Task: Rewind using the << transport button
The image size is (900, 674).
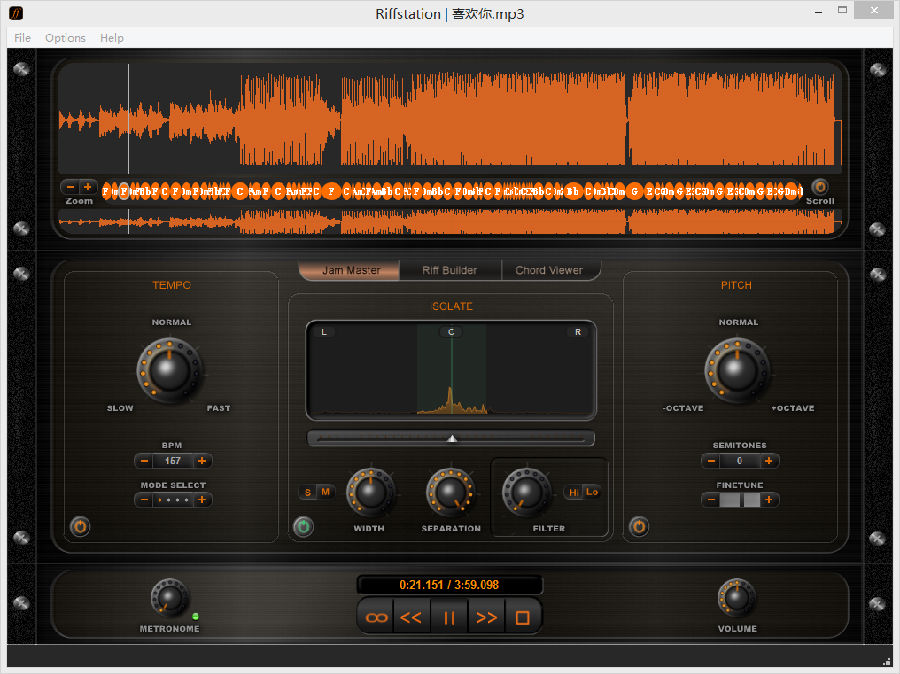Action: (x=411, y=618)
